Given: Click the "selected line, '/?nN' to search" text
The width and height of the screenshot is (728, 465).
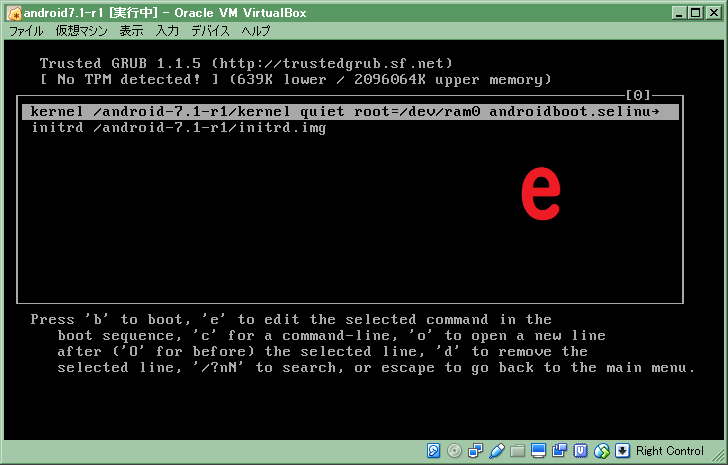Looking at the screenshot, I should coord(377,368).
